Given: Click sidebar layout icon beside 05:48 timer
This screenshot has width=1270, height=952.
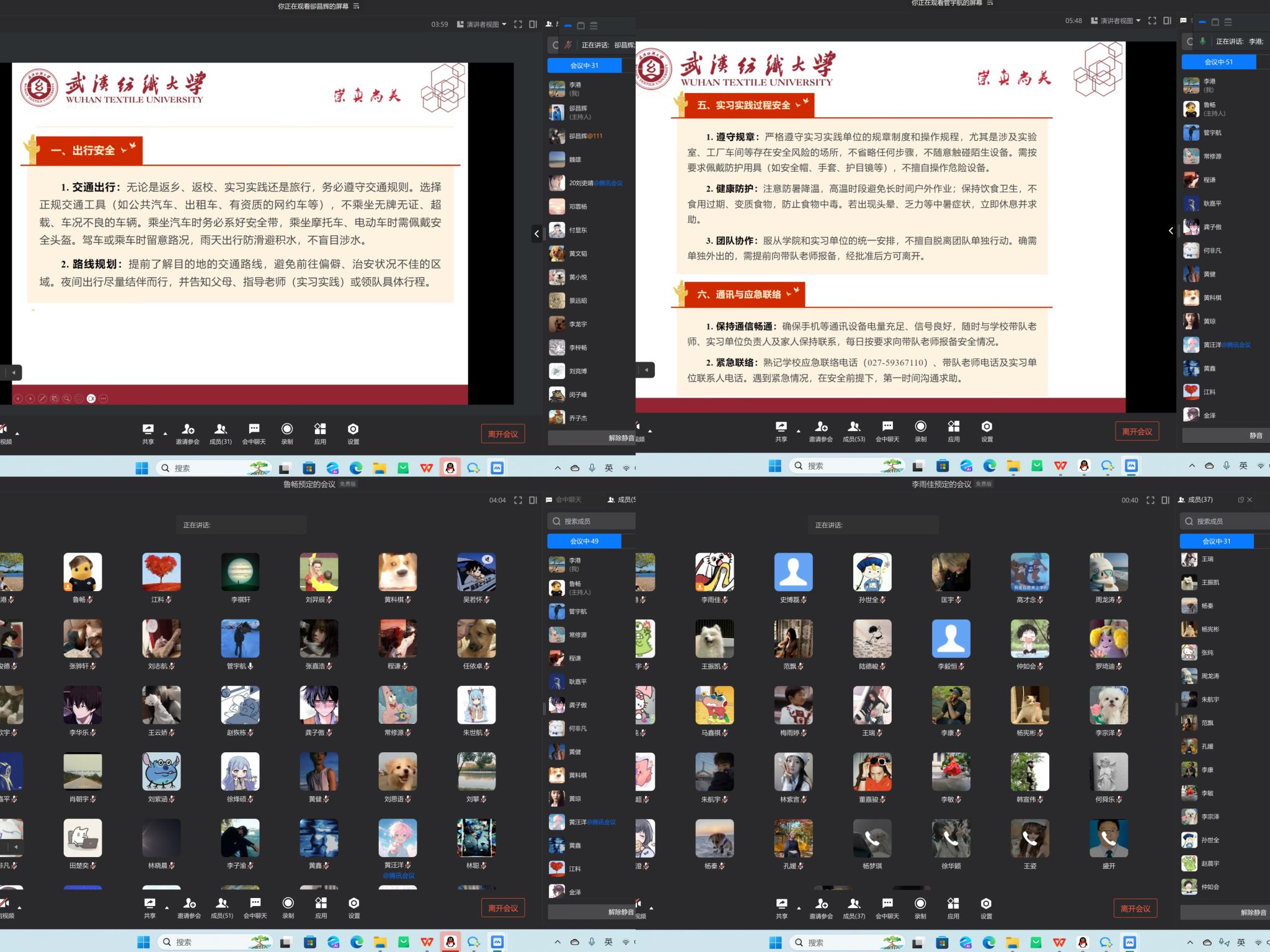Looking at the screenshot, I should pos(1167,20).
